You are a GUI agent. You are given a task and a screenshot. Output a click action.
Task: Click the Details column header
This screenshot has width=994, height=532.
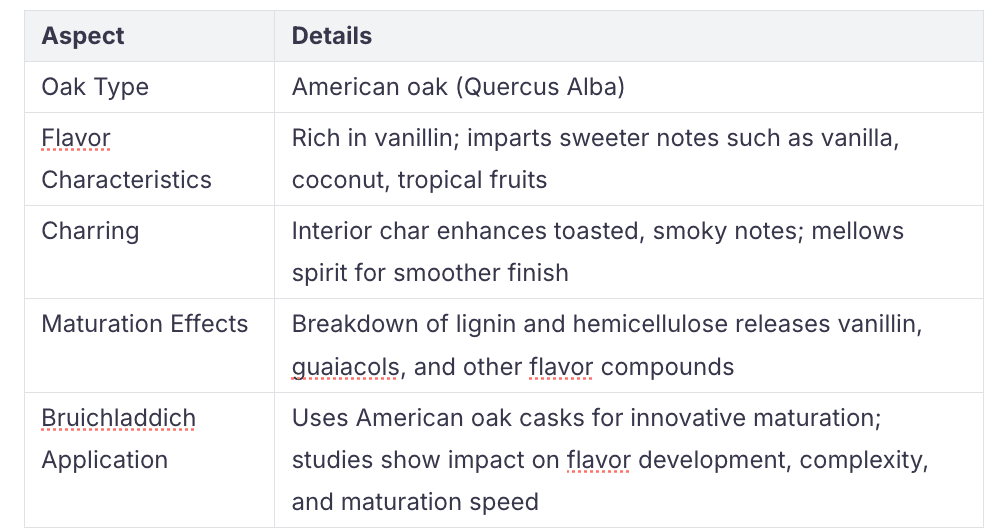332,36
